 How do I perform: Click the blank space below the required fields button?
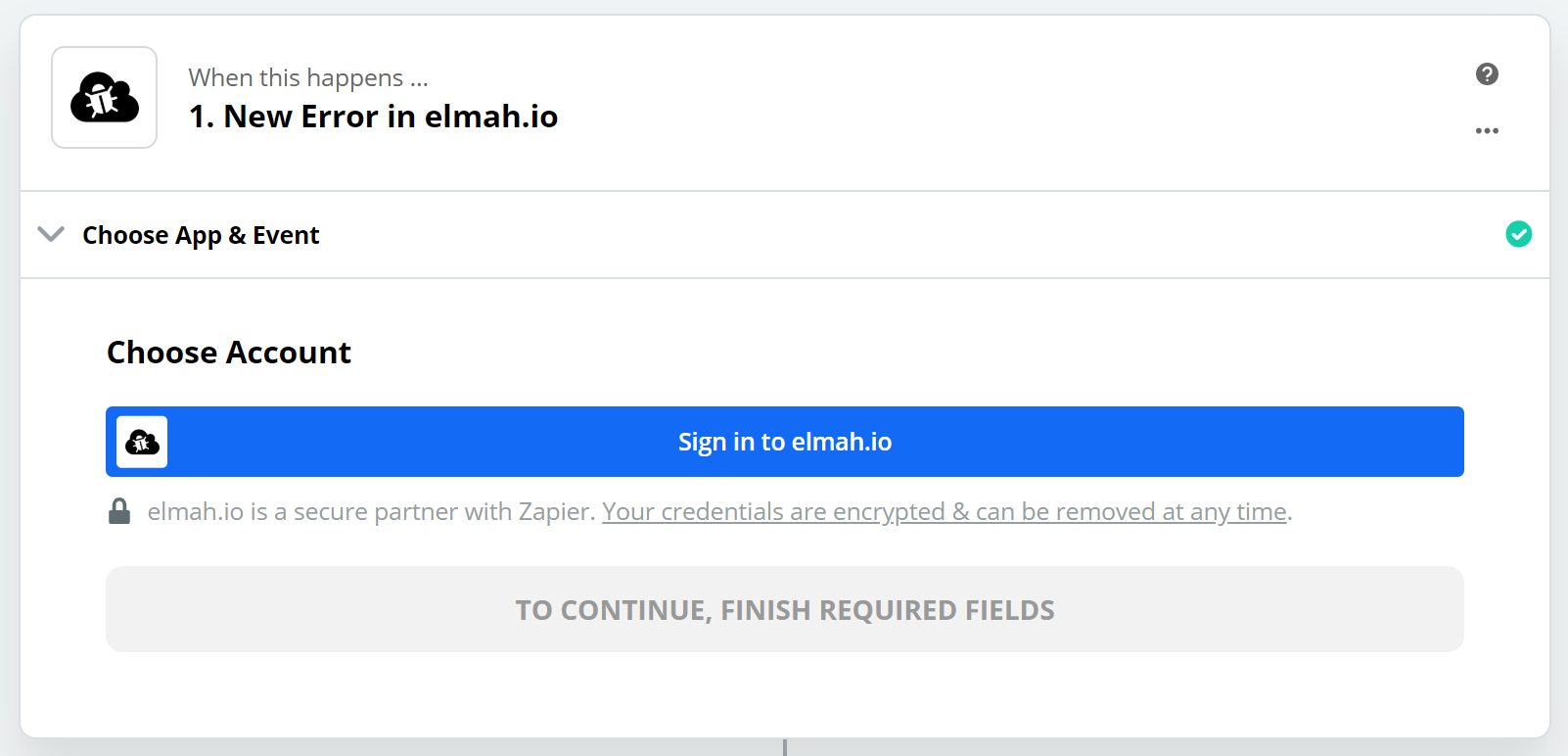point(785,695)
